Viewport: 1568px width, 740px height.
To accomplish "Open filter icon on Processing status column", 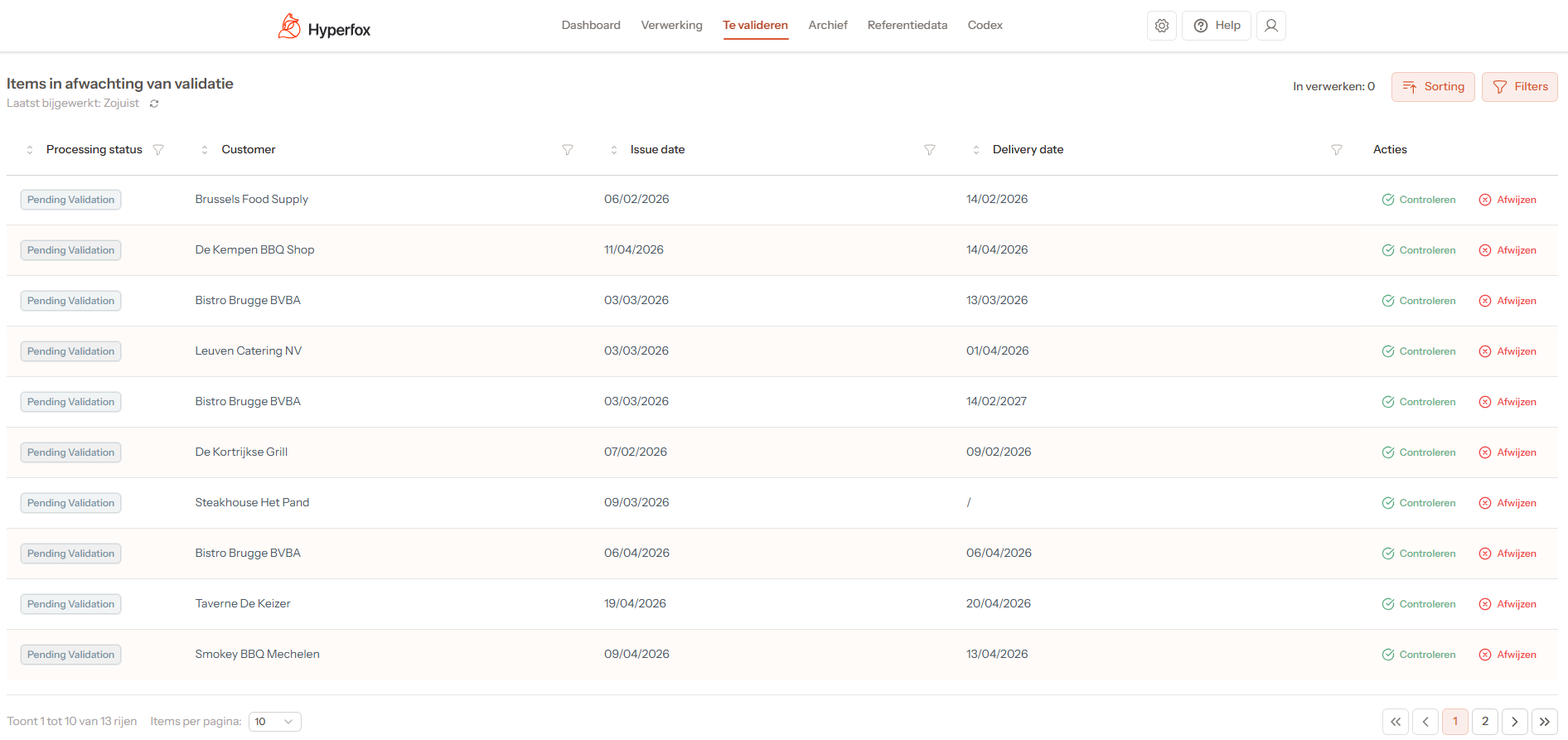I will (x=158, y=150).
